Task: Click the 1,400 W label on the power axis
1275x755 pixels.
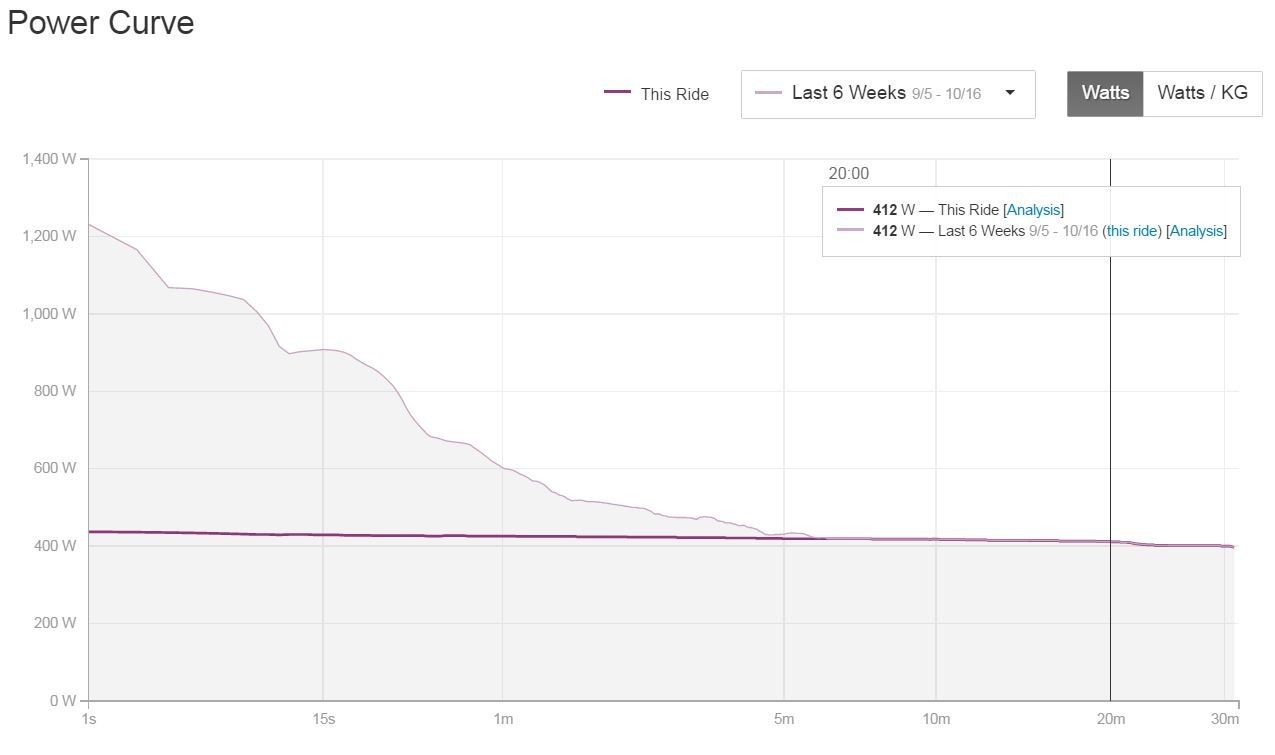Action: [49, 159]
